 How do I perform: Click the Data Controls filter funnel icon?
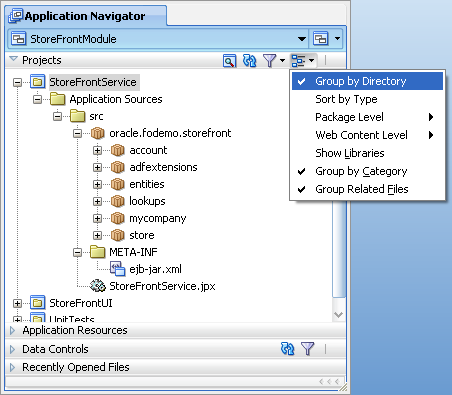pyautogui.click(x=307, y=349)
